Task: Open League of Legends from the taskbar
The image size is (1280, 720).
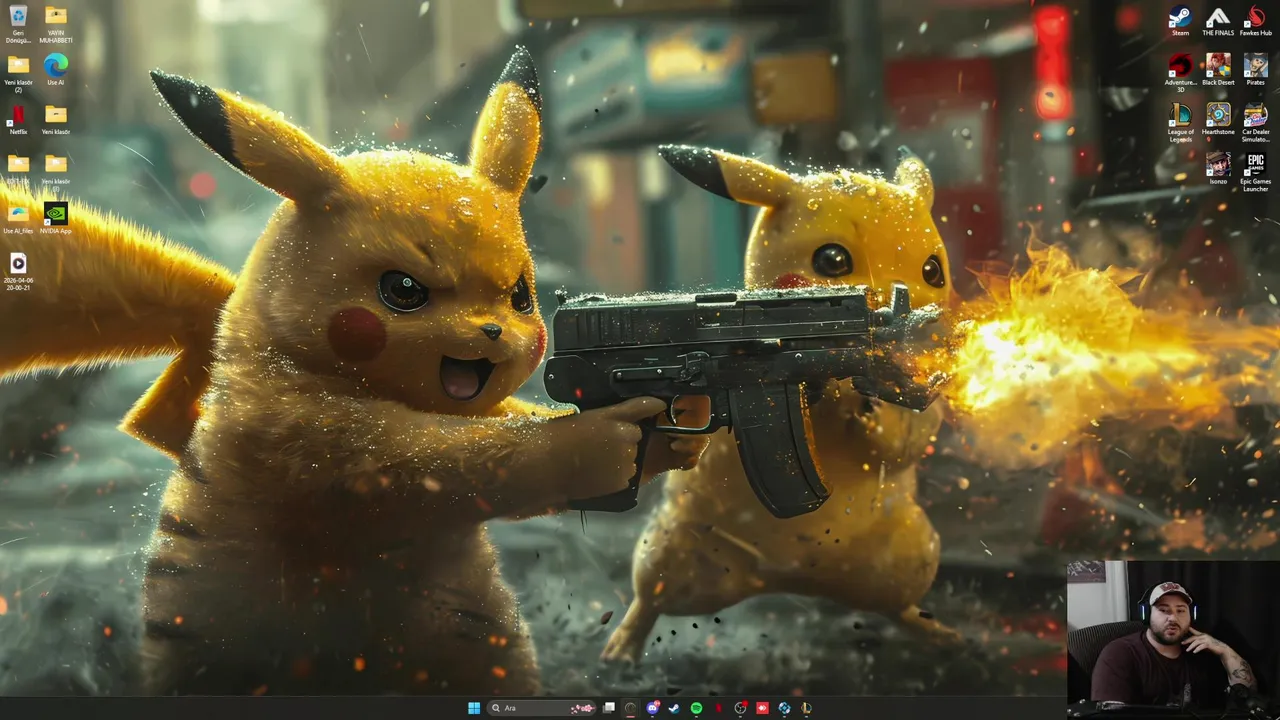Action: pyautogui.click(x=806, y=708)
